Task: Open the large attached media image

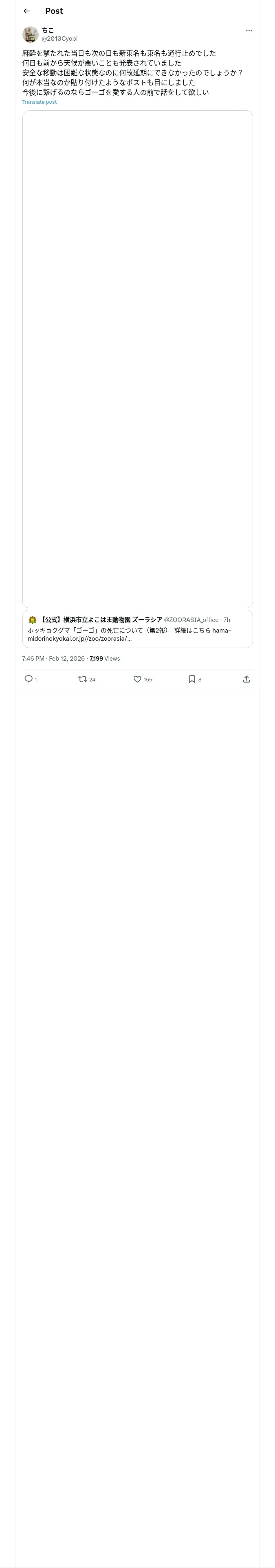Action: coord(137,359)
